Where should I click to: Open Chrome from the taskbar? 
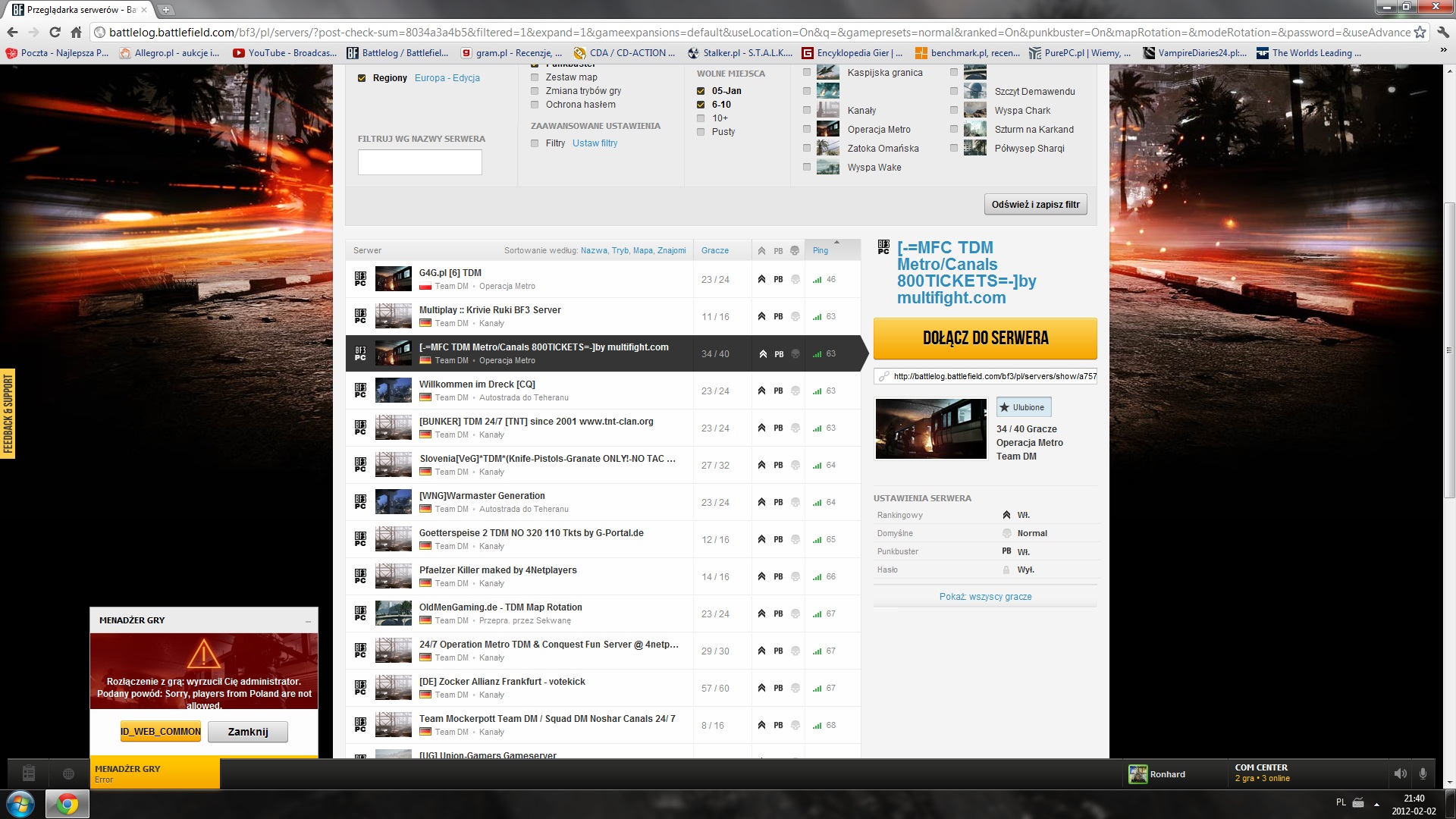click(x=67, y=804)
